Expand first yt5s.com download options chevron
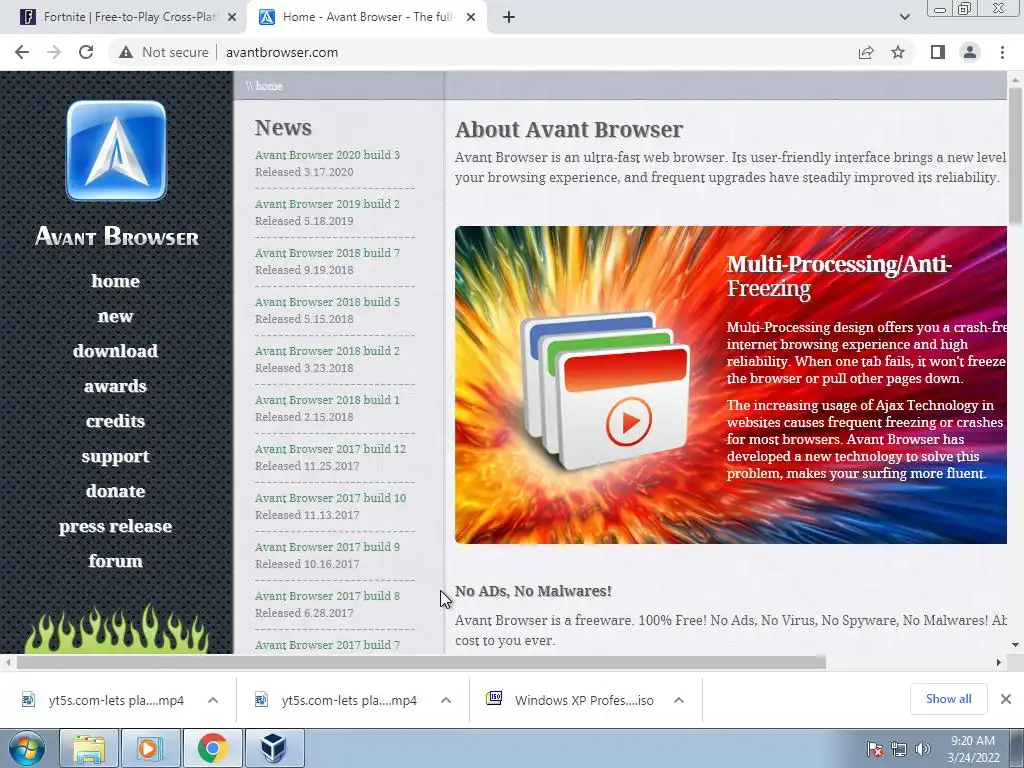The height and width of the screenshot is (768, 1024). click(213, 700)
